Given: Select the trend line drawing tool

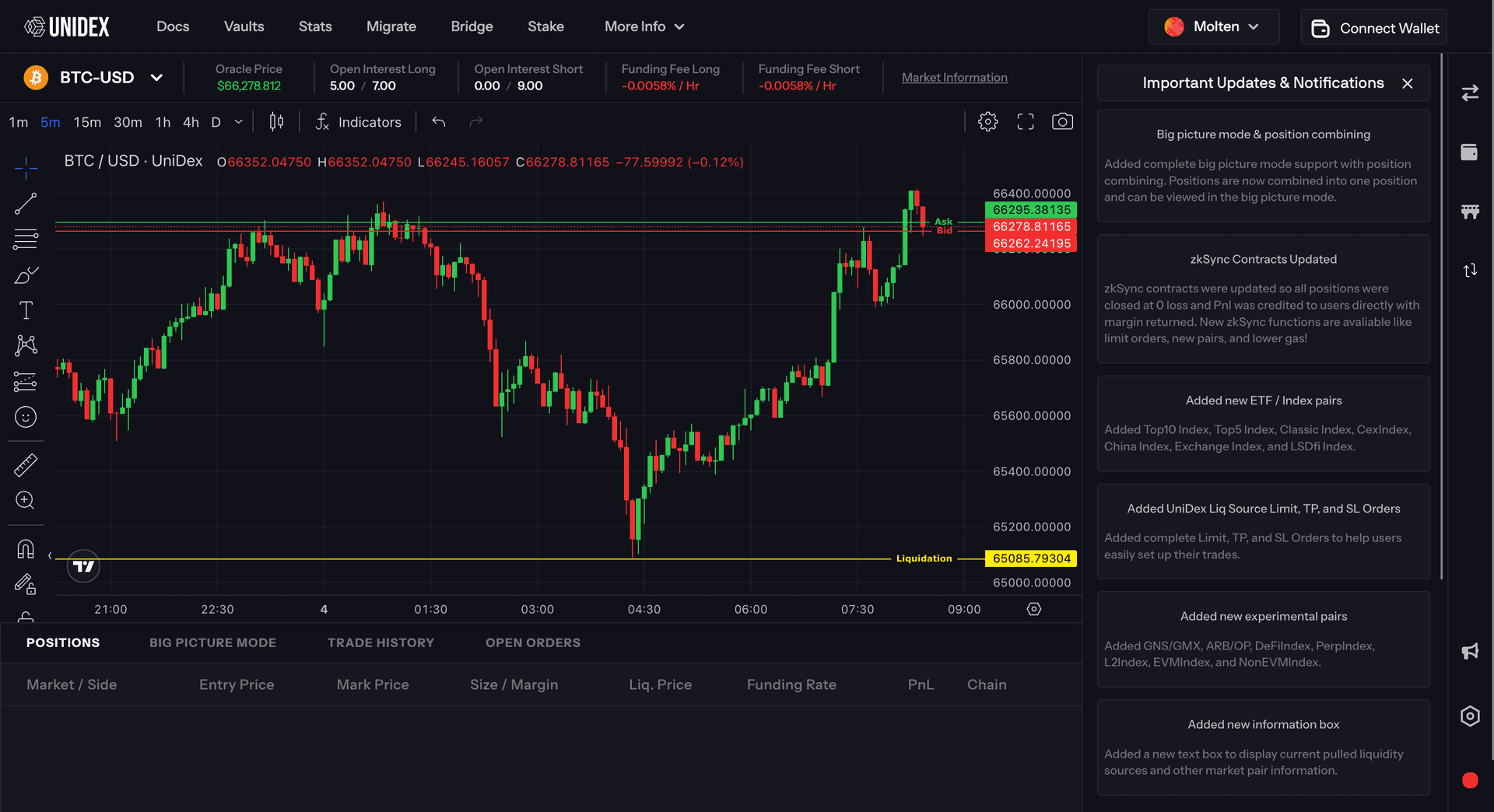Looking at the screenshot, I should [26, 204].
